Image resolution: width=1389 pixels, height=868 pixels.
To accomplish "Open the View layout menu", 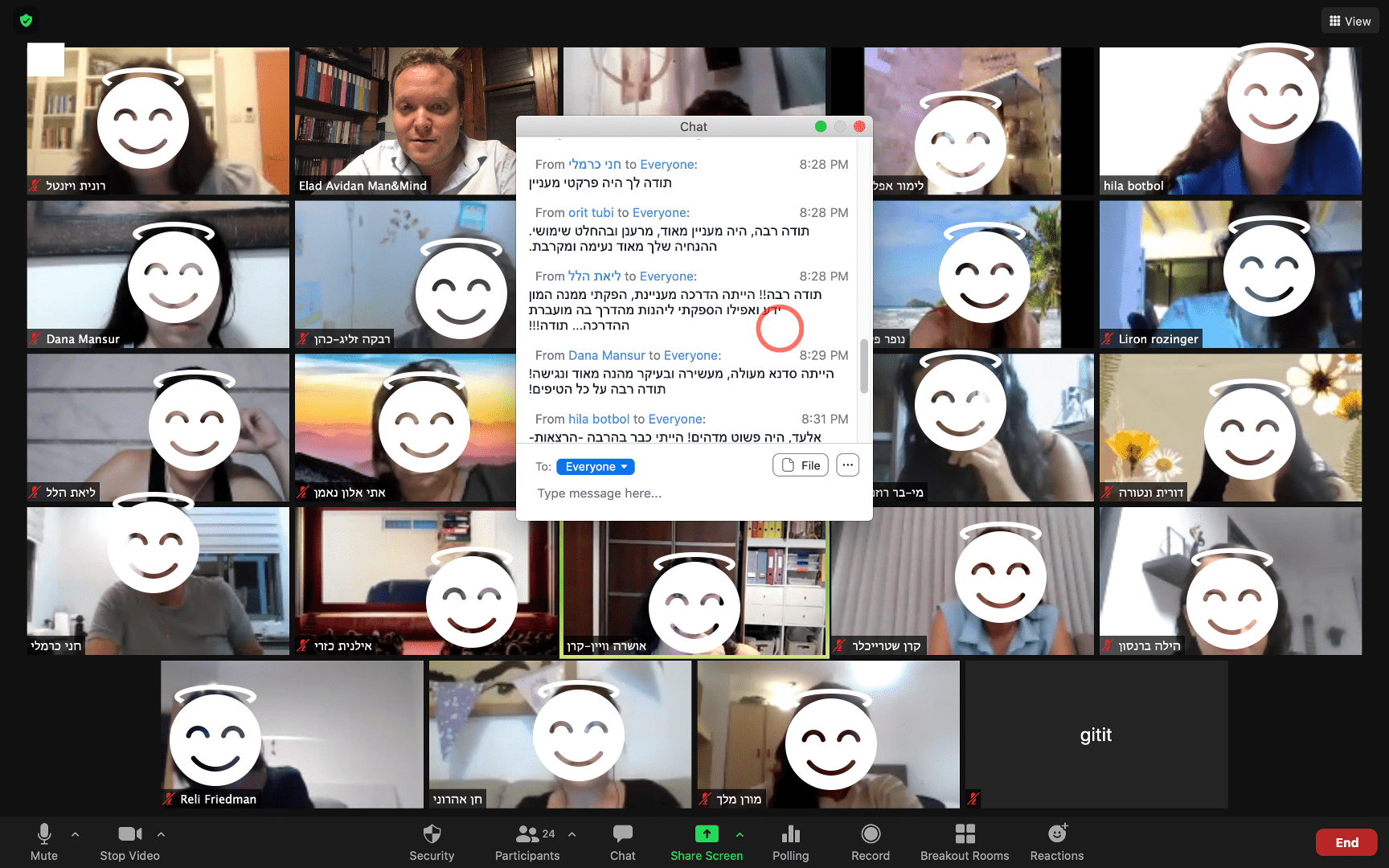I will [x=1350, y=21].
